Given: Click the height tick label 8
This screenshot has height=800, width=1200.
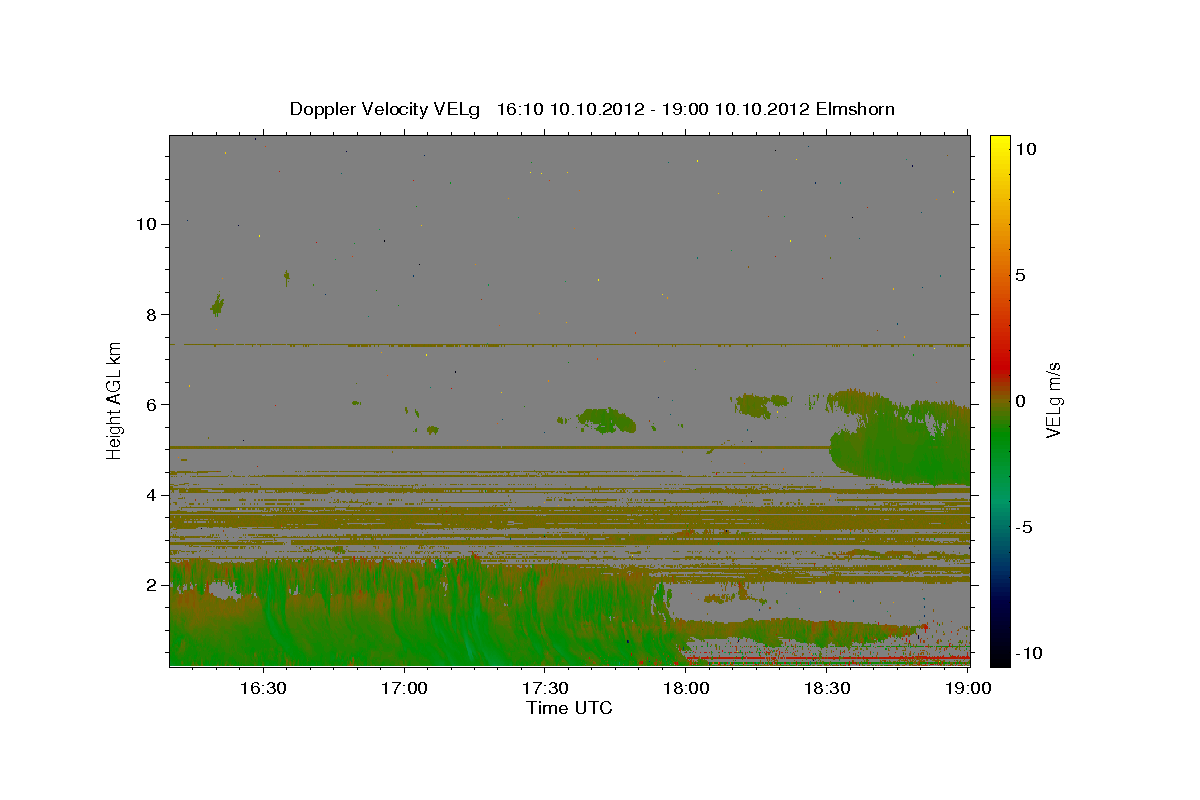Looking at the screenshot, I should tap(153, 314).
